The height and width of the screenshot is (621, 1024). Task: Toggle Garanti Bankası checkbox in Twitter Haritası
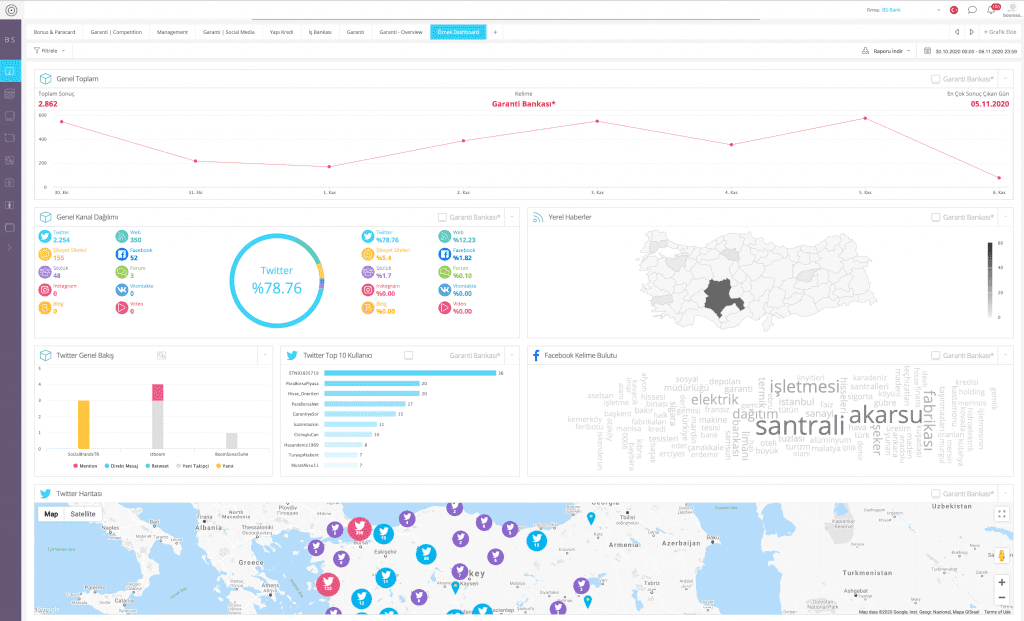pyautogui.click(x=935, y=494)
